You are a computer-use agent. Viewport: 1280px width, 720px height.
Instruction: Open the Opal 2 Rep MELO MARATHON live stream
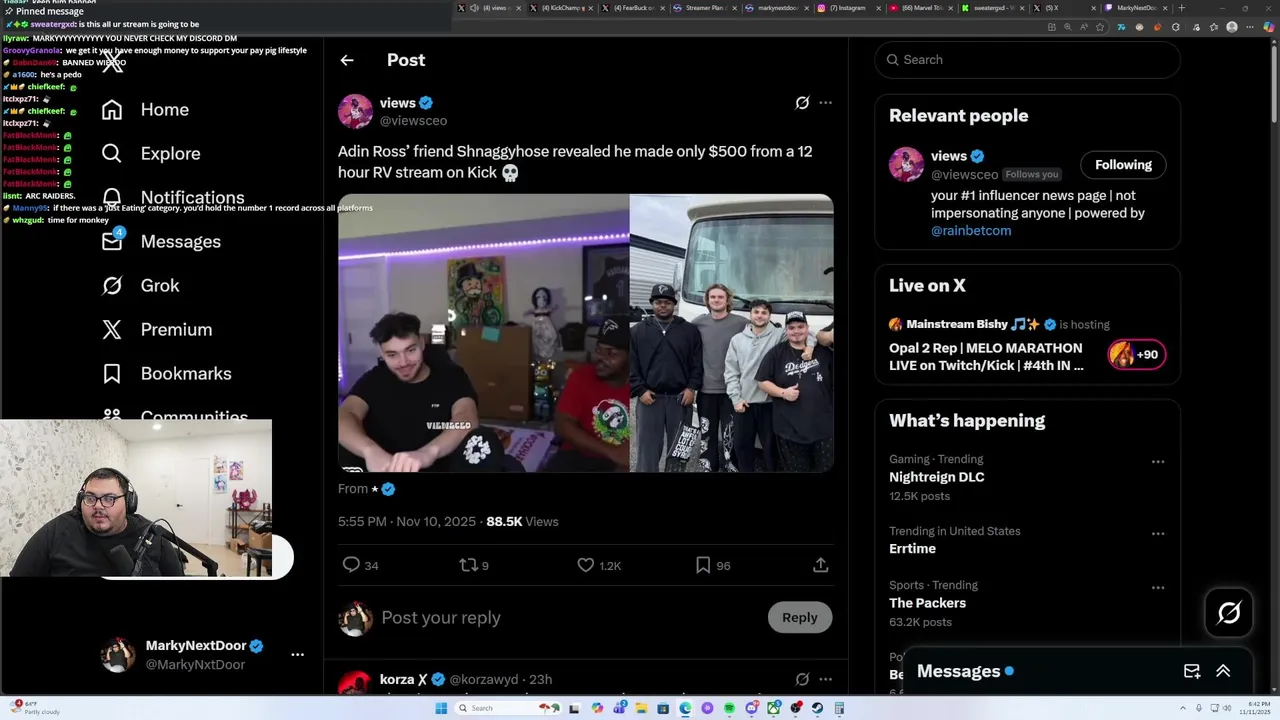pos(986,357)
